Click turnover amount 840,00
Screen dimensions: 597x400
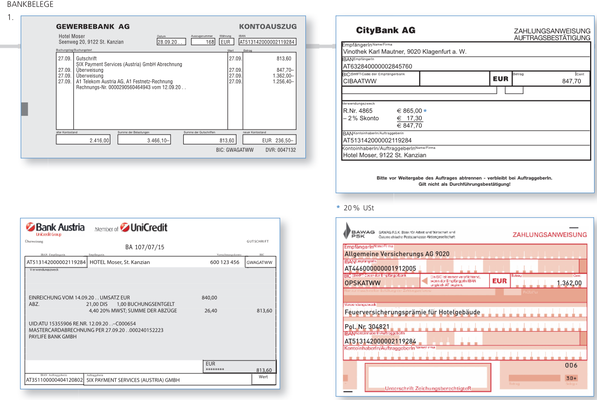coord(209,298)
